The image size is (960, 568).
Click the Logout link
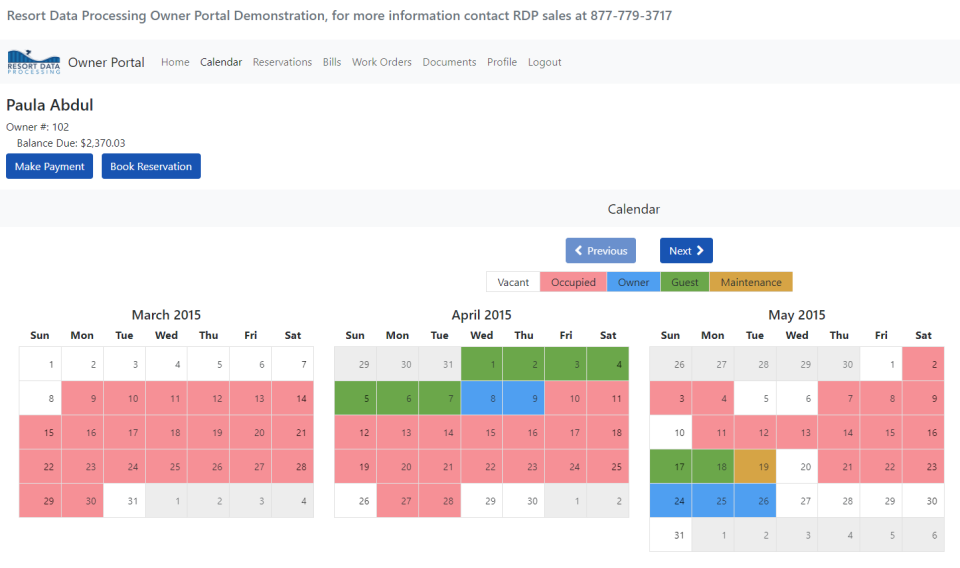coord(545,62)
